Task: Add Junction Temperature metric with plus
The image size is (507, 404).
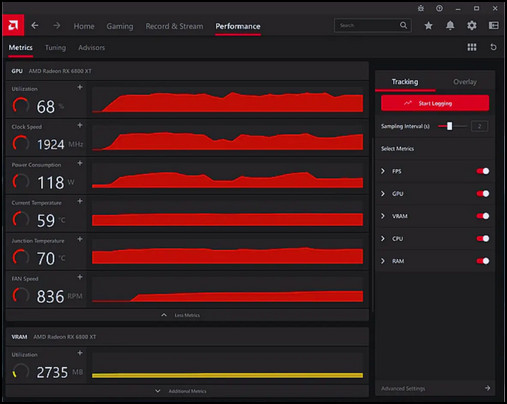Action: tap(80, 239)
